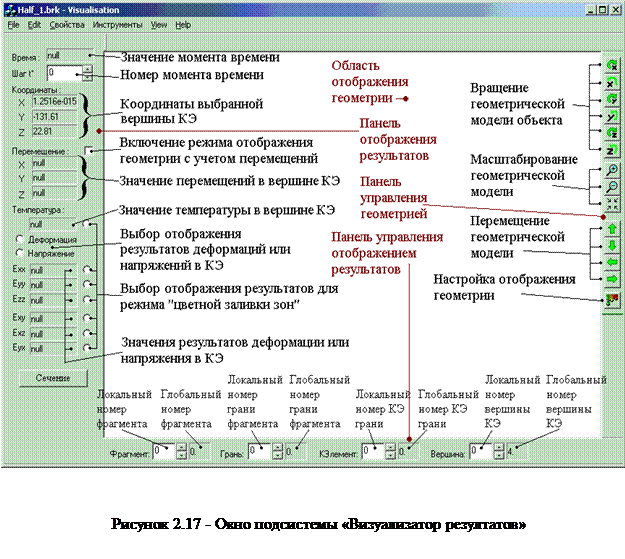Viewport: 625px width, 559px height.
Task: Click the Вершина global number 4 field
Action: [517, 451]
